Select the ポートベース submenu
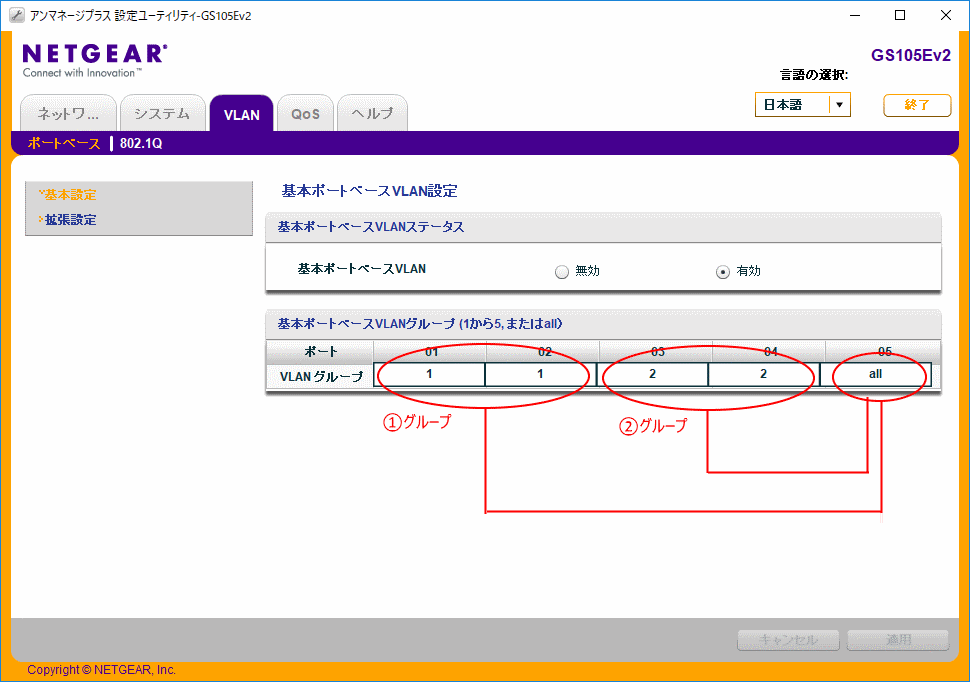Screen dimensions: 970x682 click(x=64, y=144)
